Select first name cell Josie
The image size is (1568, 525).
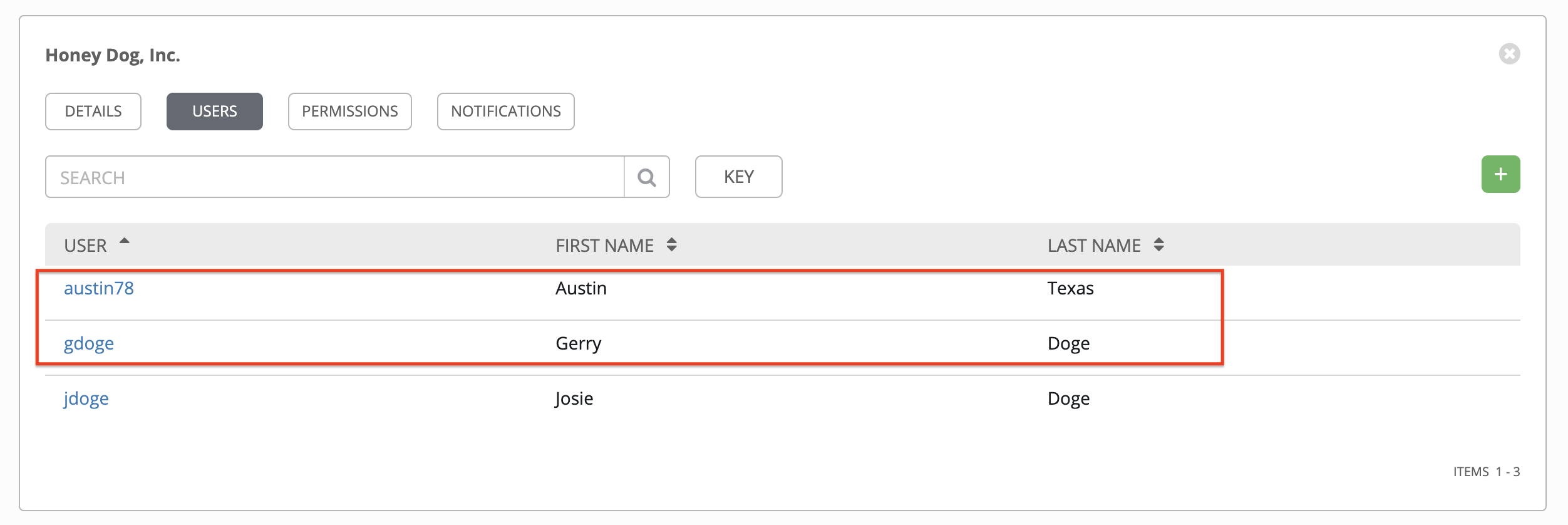click(574, 398)
